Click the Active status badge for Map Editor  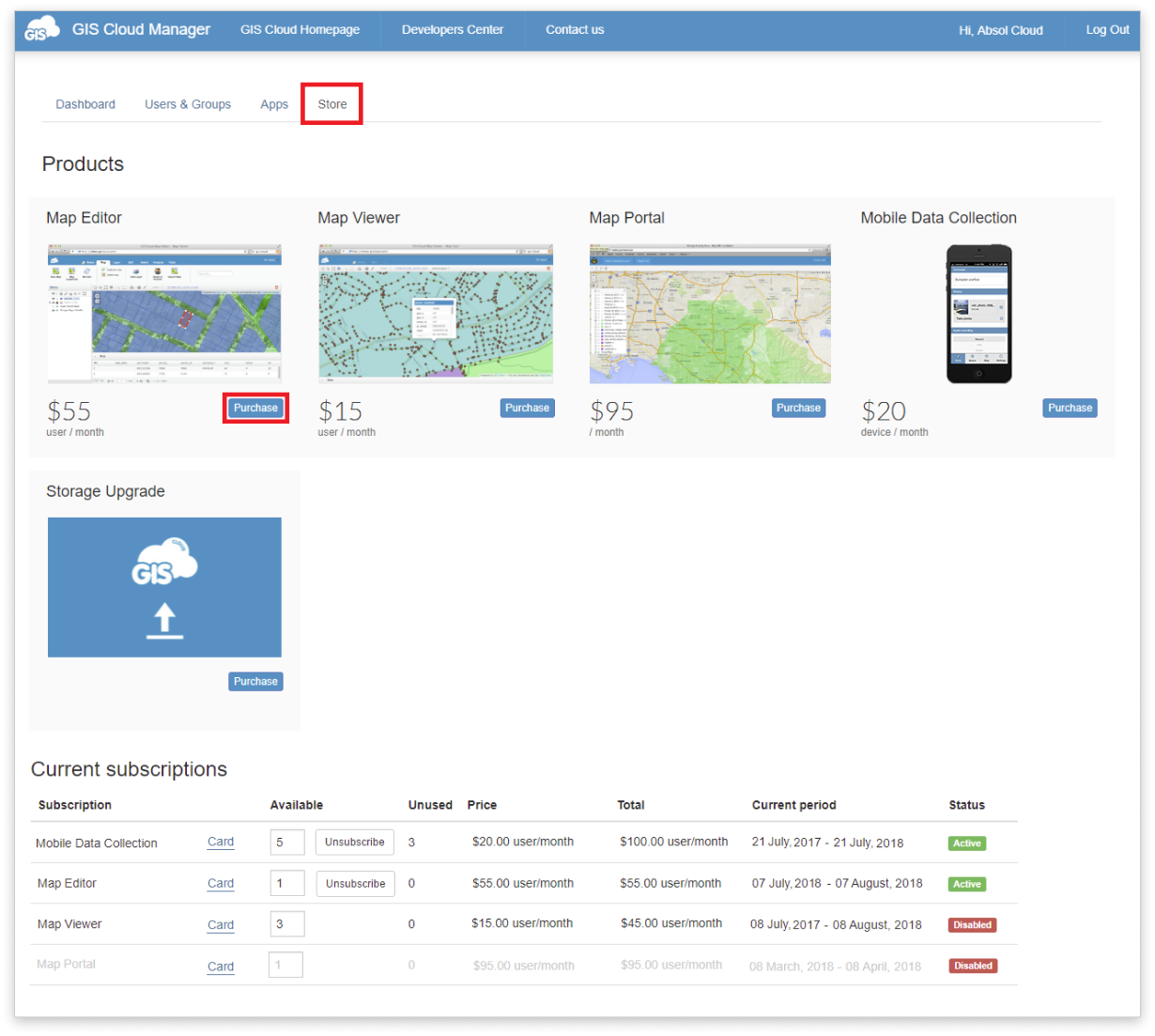click(966, 884)
